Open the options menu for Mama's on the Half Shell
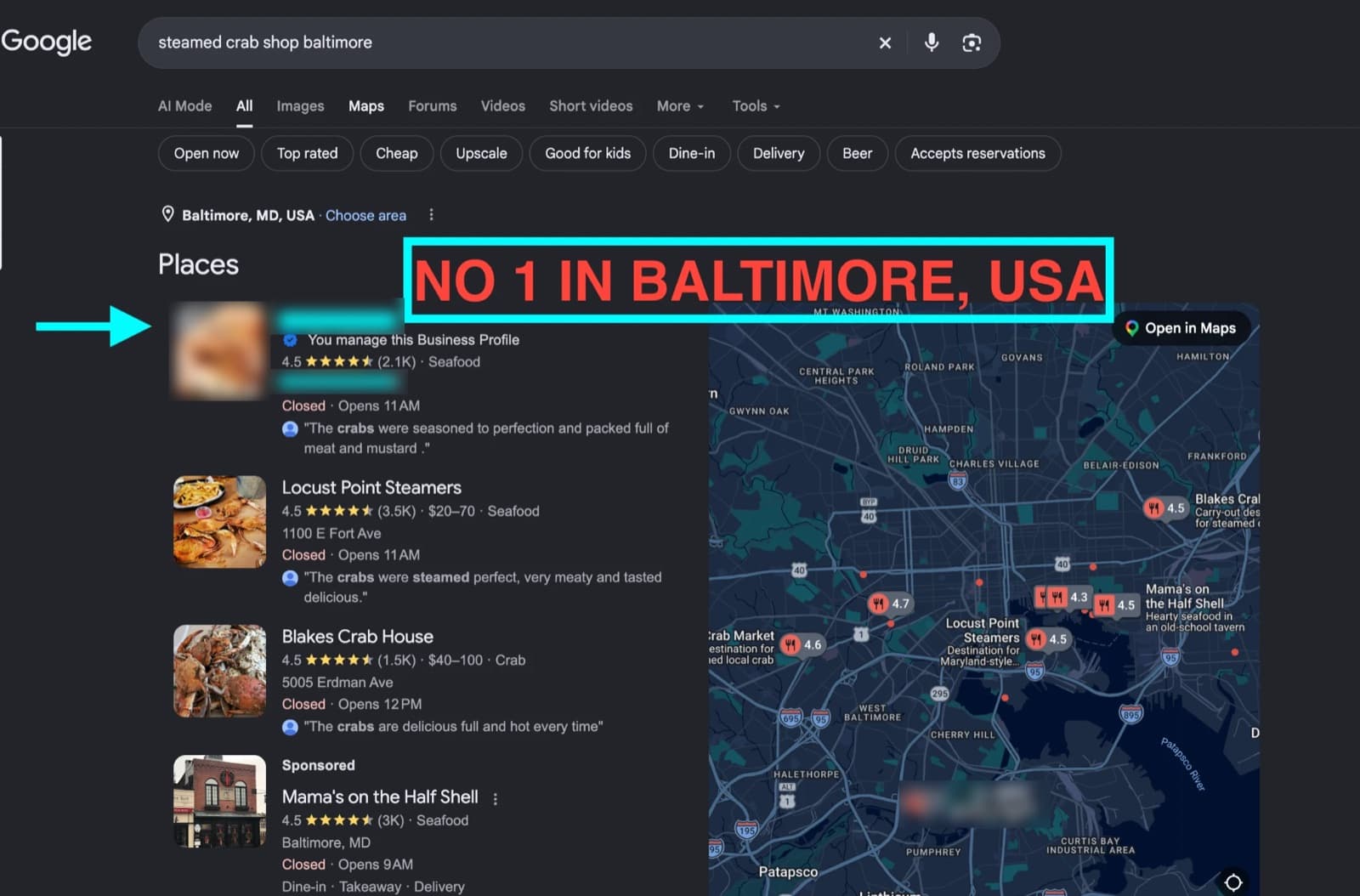The height and width of the screenshot is (896, 1360). click(x=495, y=798)
